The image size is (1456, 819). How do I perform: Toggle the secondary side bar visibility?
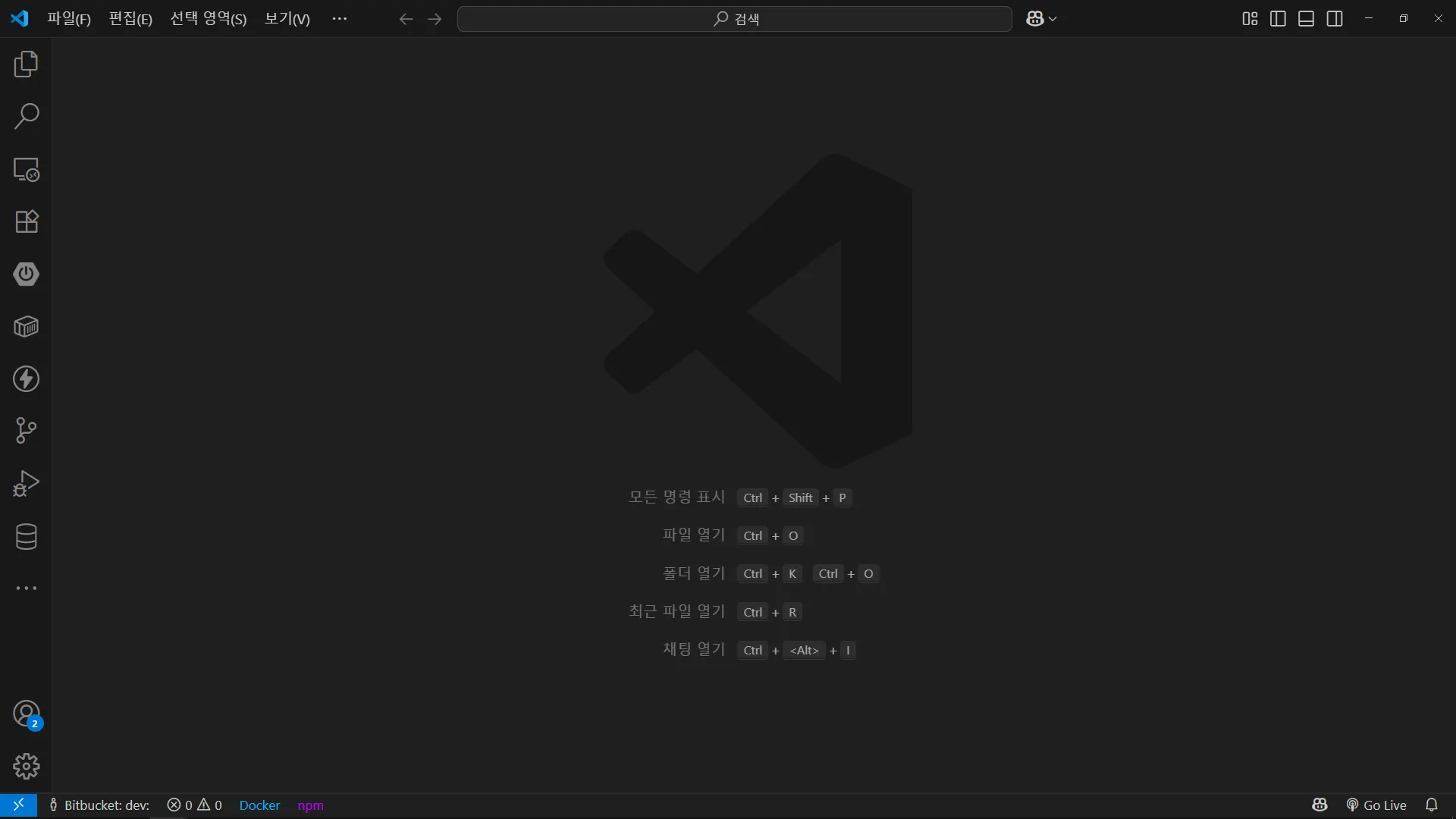[x=1335, y=19]
